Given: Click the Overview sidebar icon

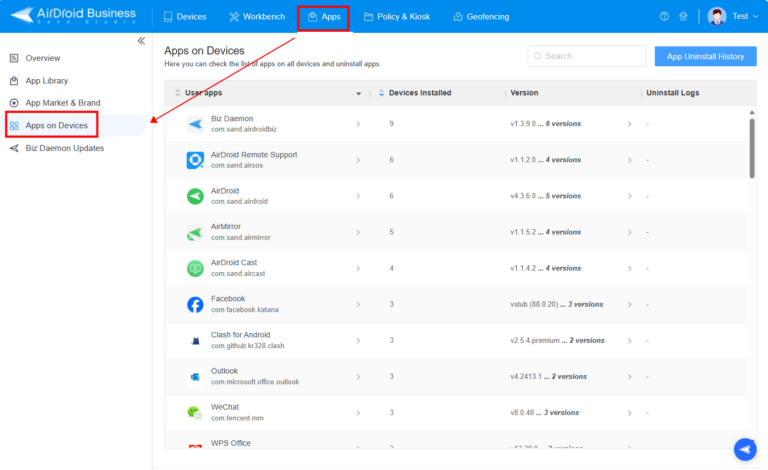Looking at the screenshot, I should pyautogui.click(x=14, y=58).
